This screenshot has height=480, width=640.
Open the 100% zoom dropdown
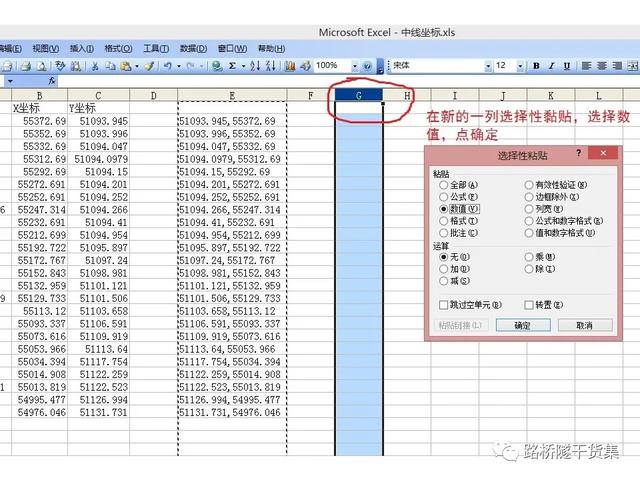point(355,66)
